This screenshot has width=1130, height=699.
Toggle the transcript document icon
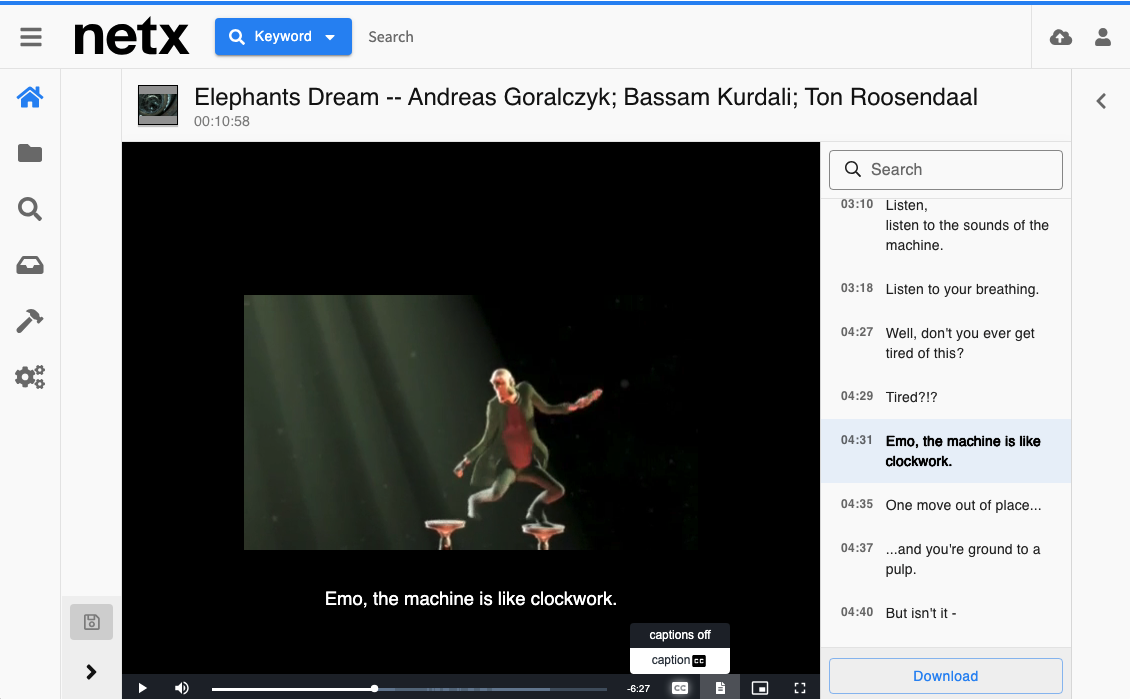720,688
